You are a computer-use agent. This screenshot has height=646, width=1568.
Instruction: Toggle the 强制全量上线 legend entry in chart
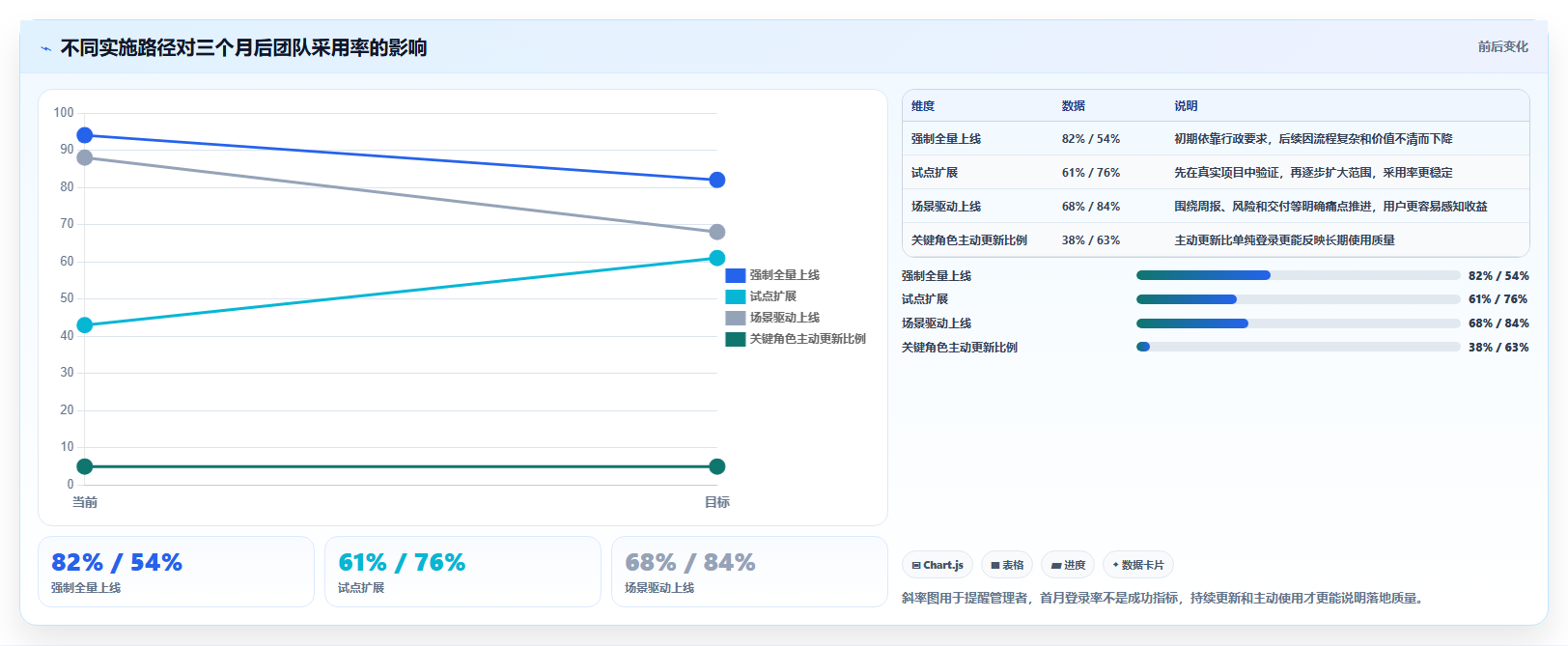tap(772, 275)
